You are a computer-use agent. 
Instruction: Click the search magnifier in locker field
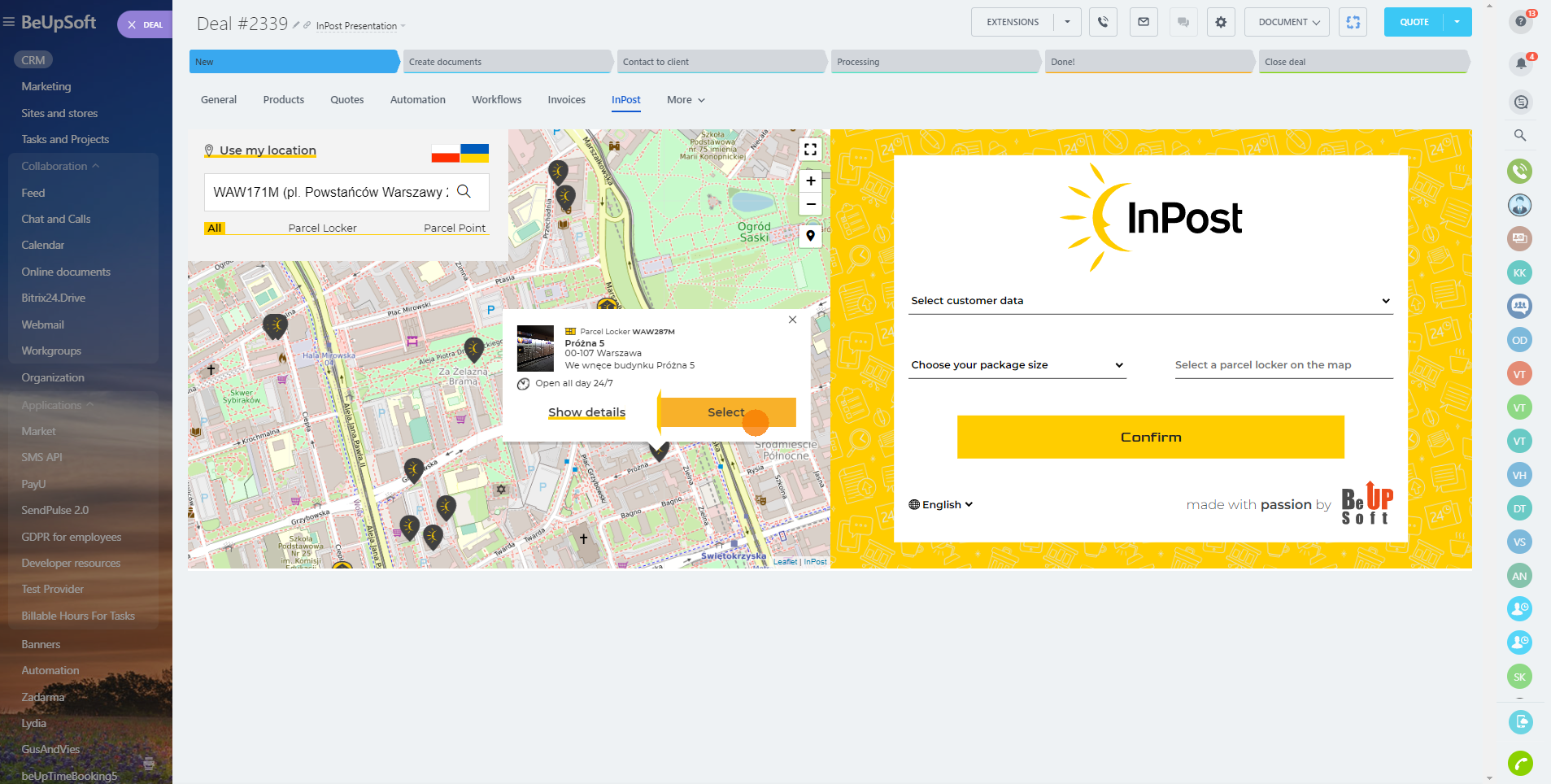pyautogui.click(x=464, y=191)
